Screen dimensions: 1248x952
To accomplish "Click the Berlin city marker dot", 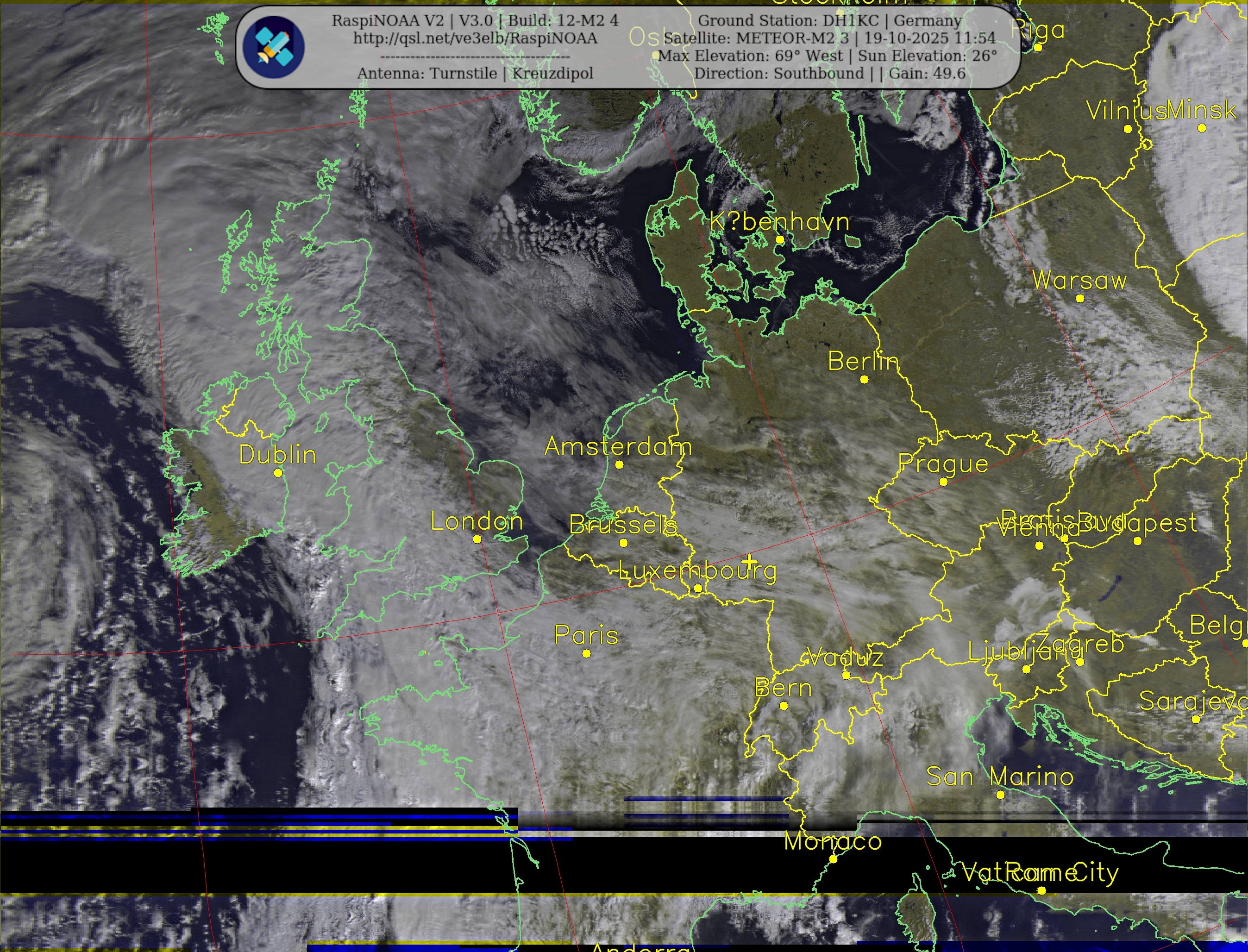I will [864, 380].
